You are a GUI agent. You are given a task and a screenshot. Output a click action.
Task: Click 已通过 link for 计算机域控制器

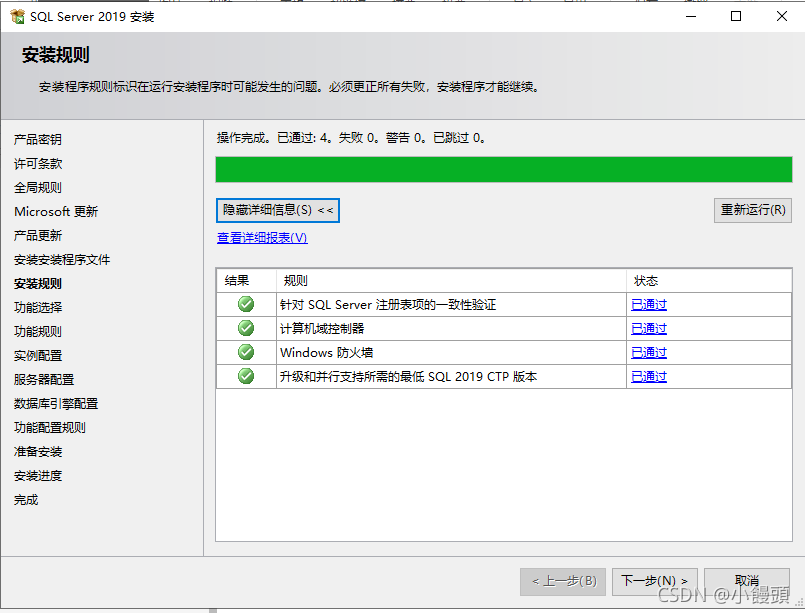649,329
